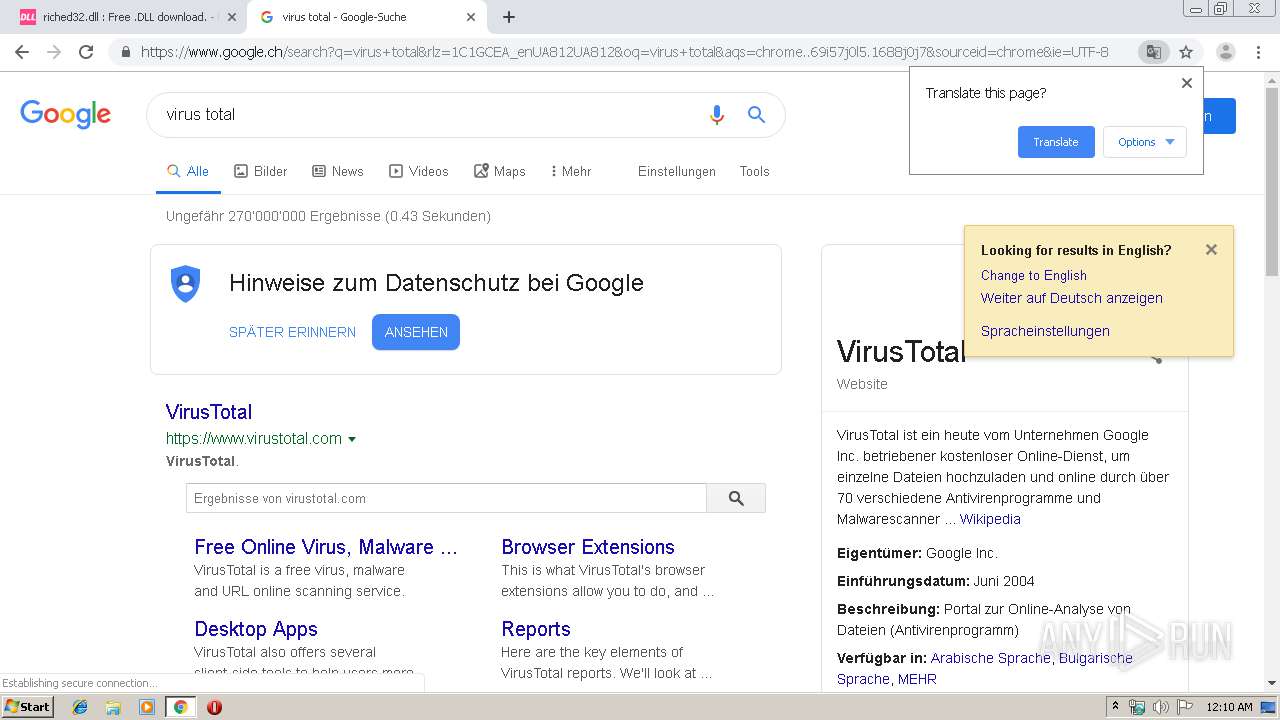Open Einstellungen search settings
Viewport: 1280px width, 720px height.
(x=677, y=171)
